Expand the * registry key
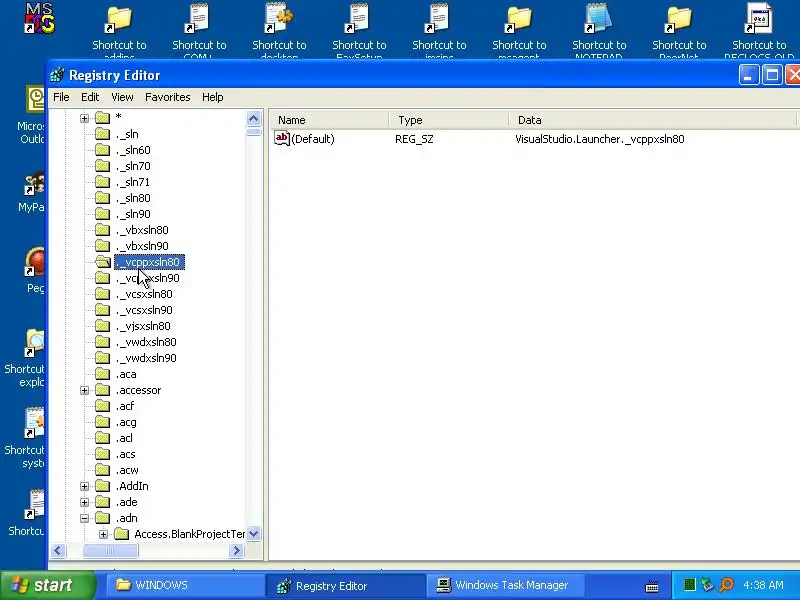This screenshot has width=800, height=600. click(x=85, y=118)
